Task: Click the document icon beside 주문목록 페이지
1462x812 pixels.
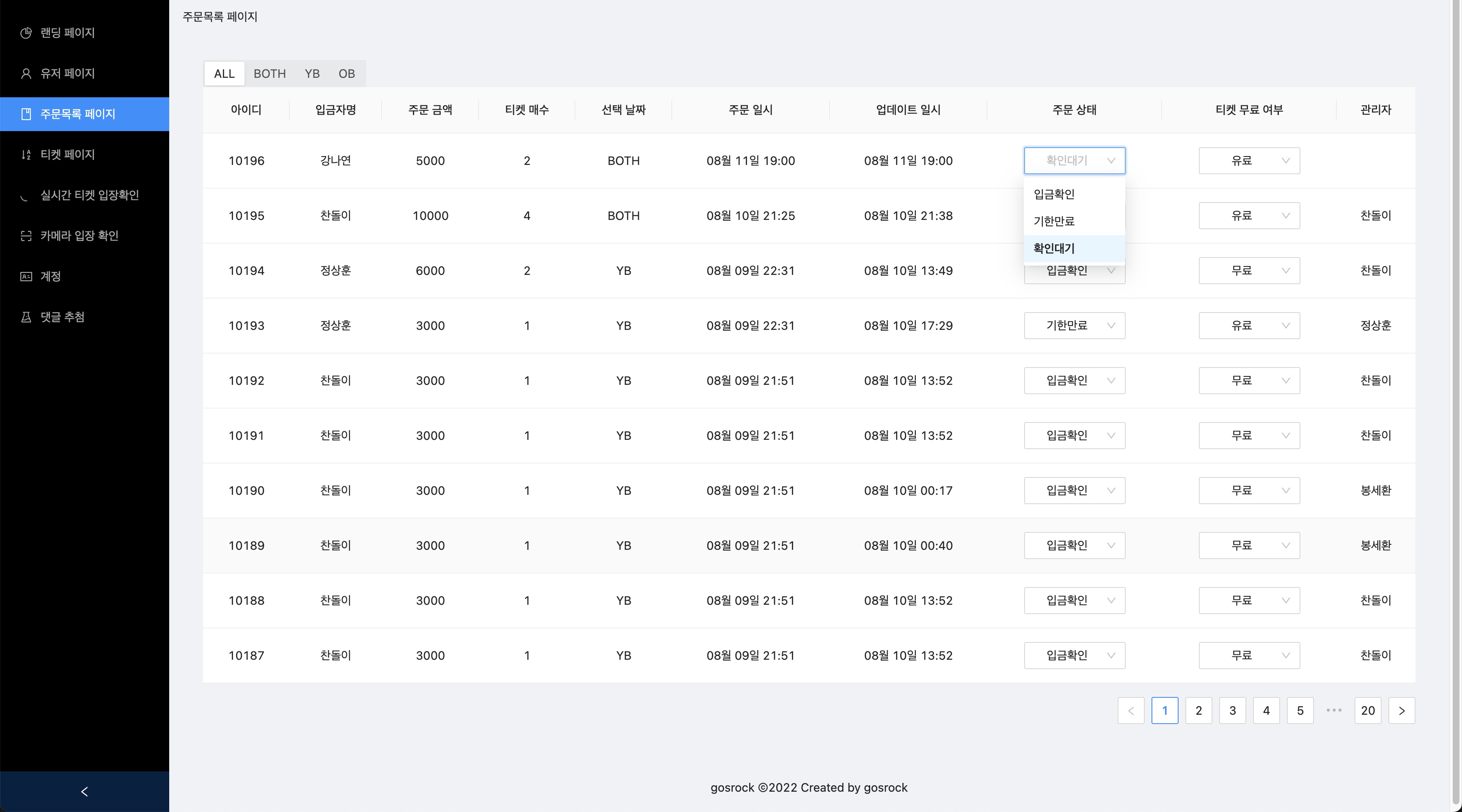Action: 26,114
